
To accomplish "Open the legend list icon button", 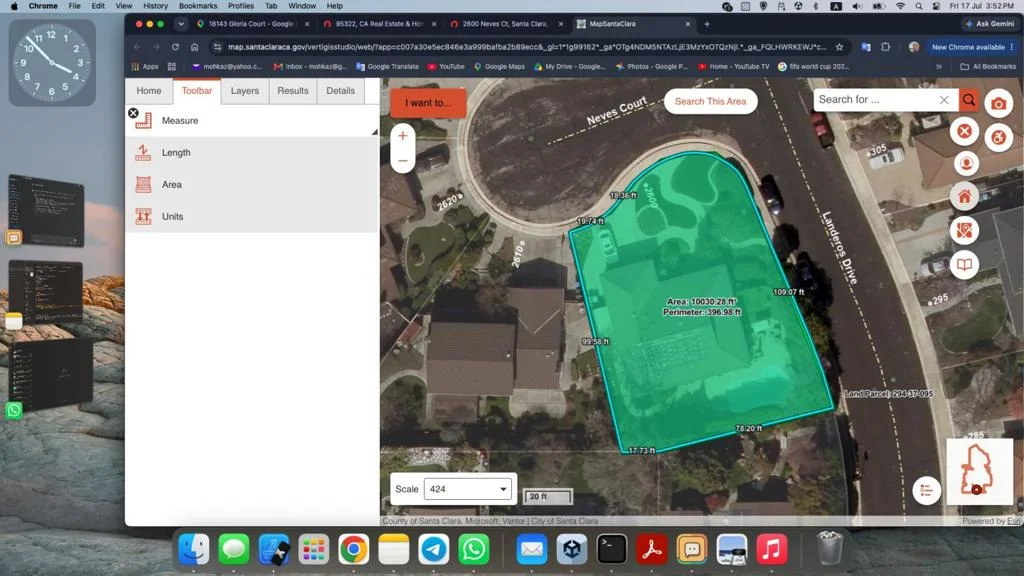I will coord(926,490).
